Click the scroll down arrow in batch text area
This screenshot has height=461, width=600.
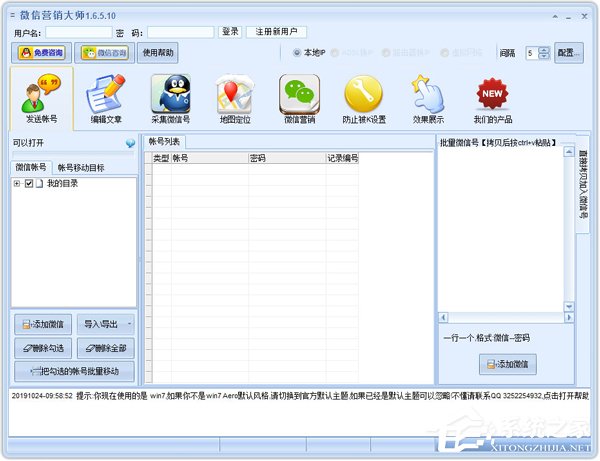tap(569, 307)
